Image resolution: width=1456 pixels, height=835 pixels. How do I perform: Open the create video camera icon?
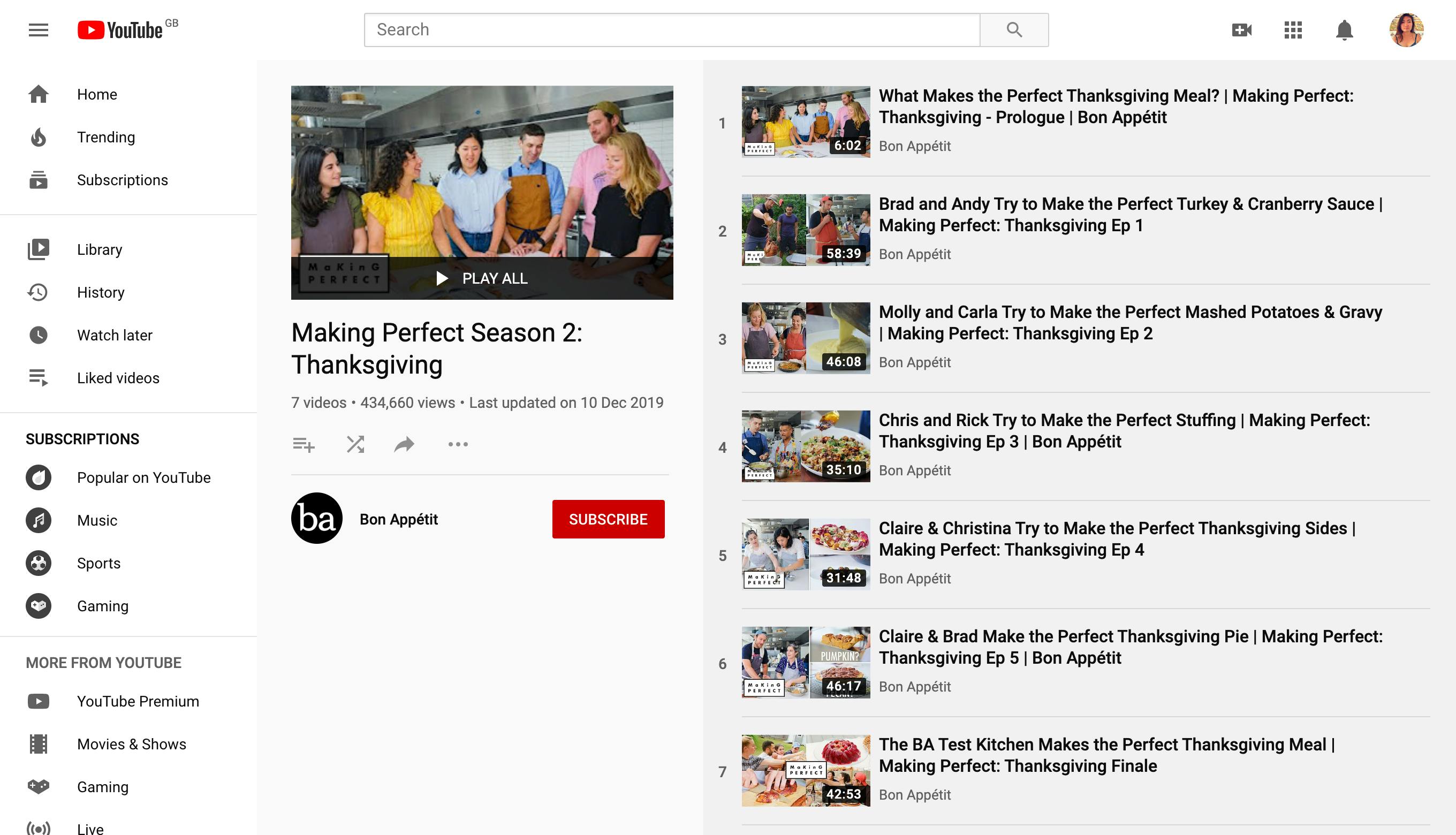pyautogui.click(x=1241, y=30)
